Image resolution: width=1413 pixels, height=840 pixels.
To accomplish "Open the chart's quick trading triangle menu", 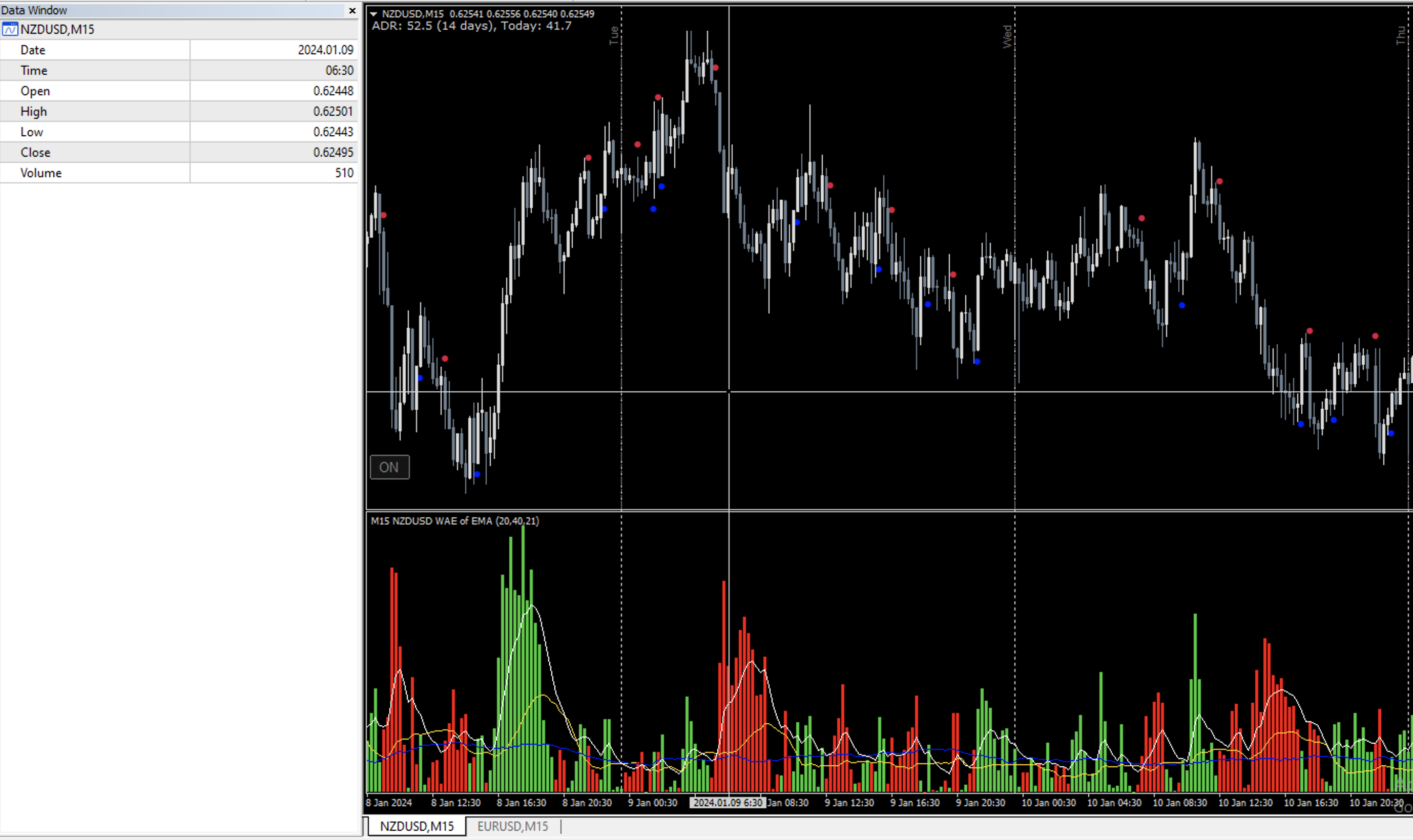I will [373, 14].
